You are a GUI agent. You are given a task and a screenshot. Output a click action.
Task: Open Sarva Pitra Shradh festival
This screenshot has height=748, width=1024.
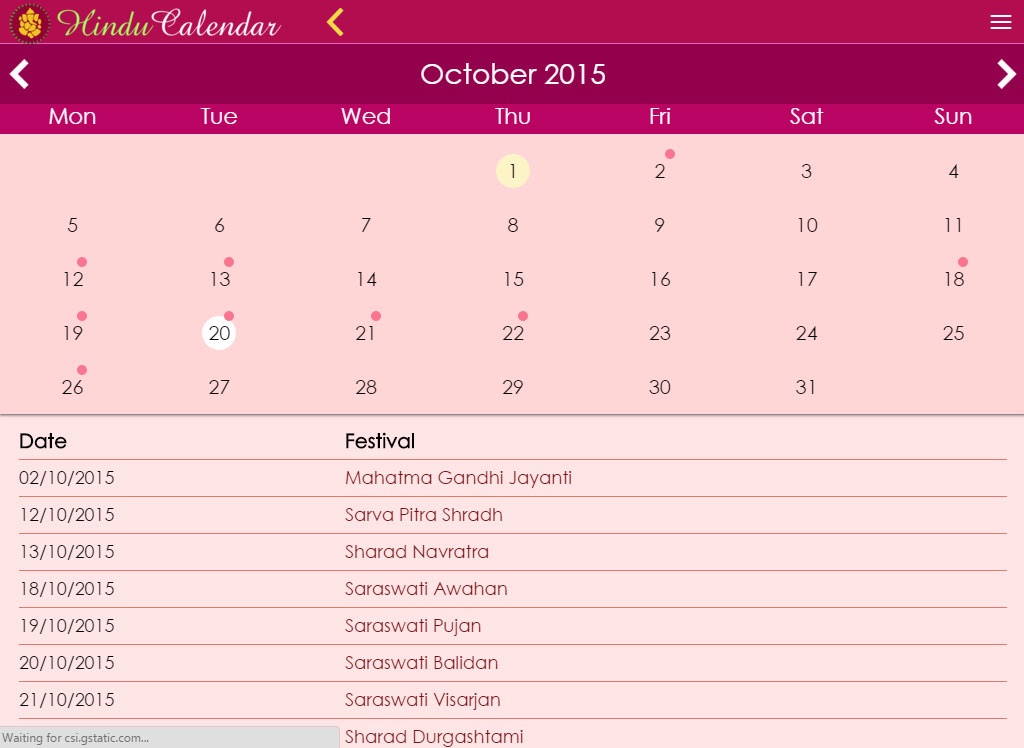tap(424, 515)
